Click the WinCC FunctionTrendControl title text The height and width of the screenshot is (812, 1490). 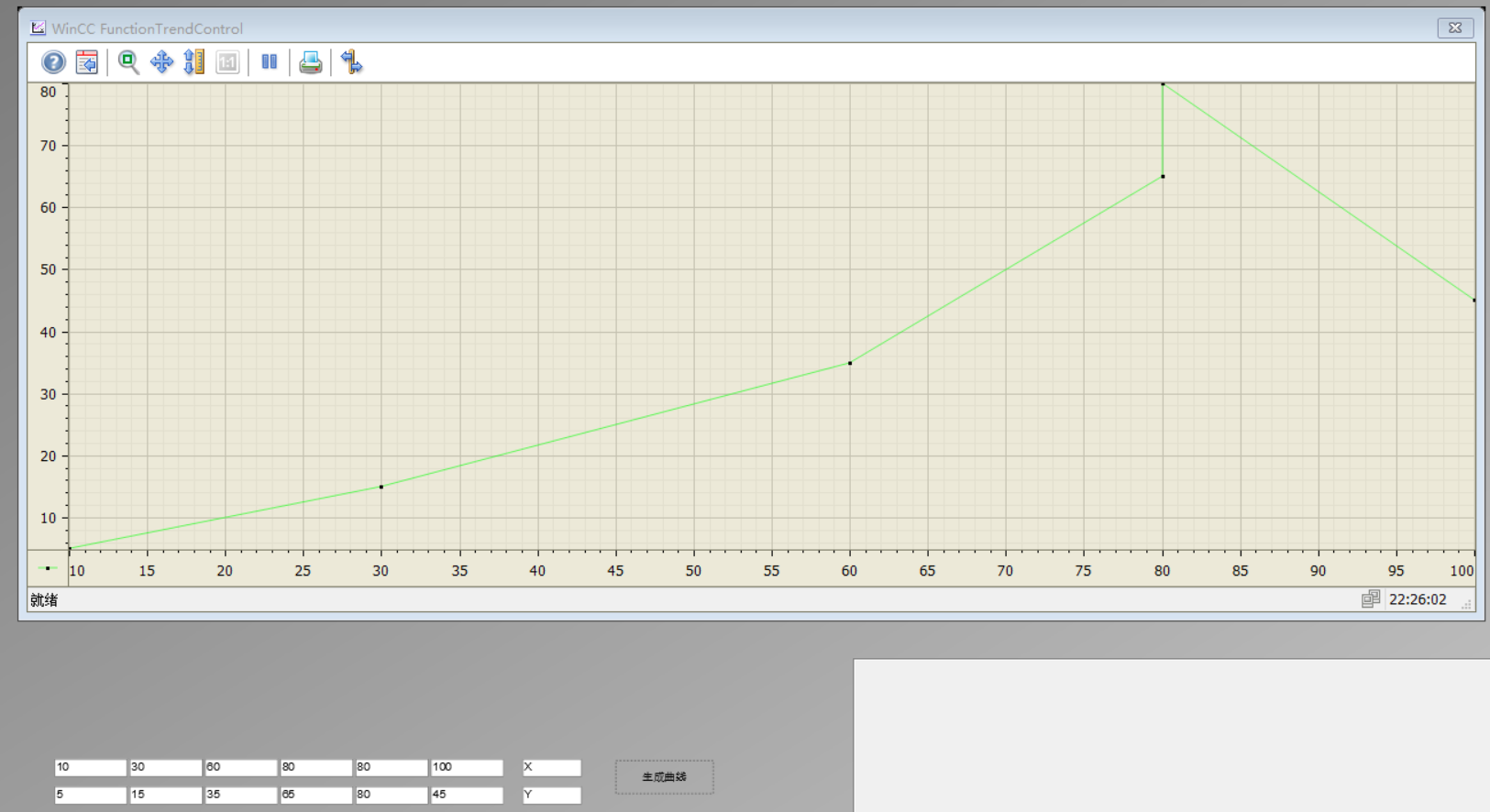(147, 28)
